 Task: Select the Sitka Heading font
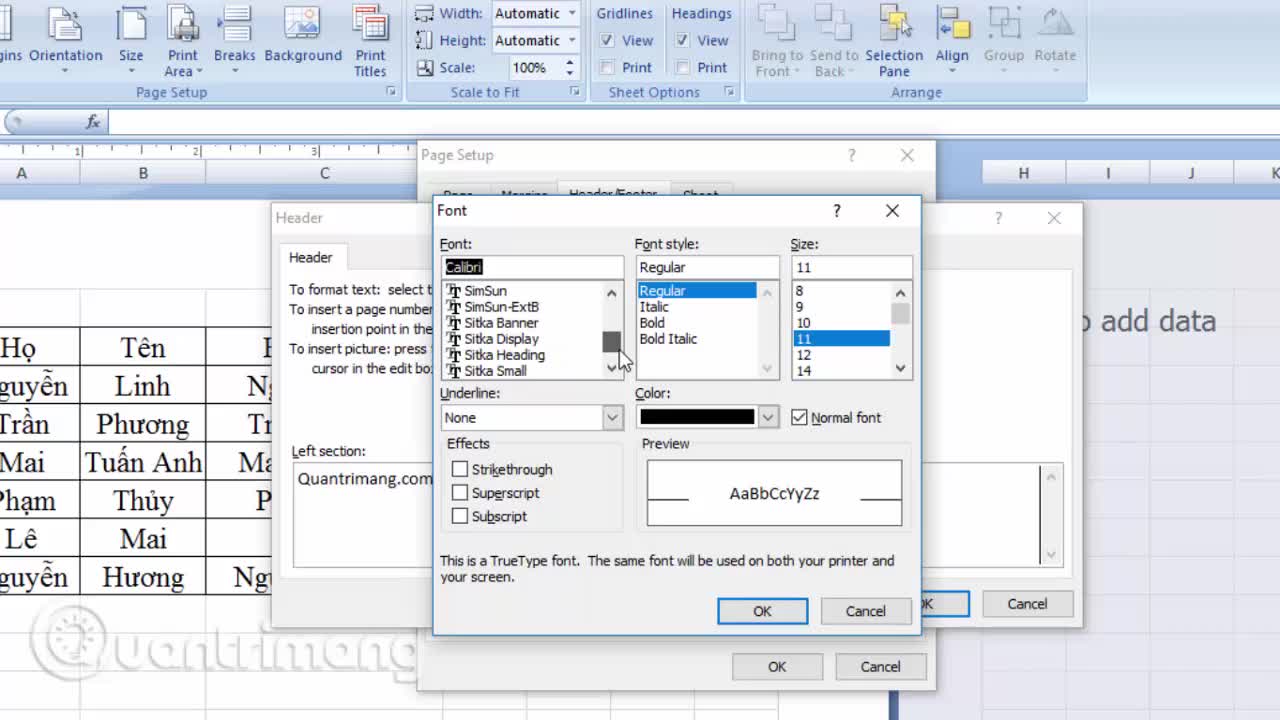[x=504, y=355]
